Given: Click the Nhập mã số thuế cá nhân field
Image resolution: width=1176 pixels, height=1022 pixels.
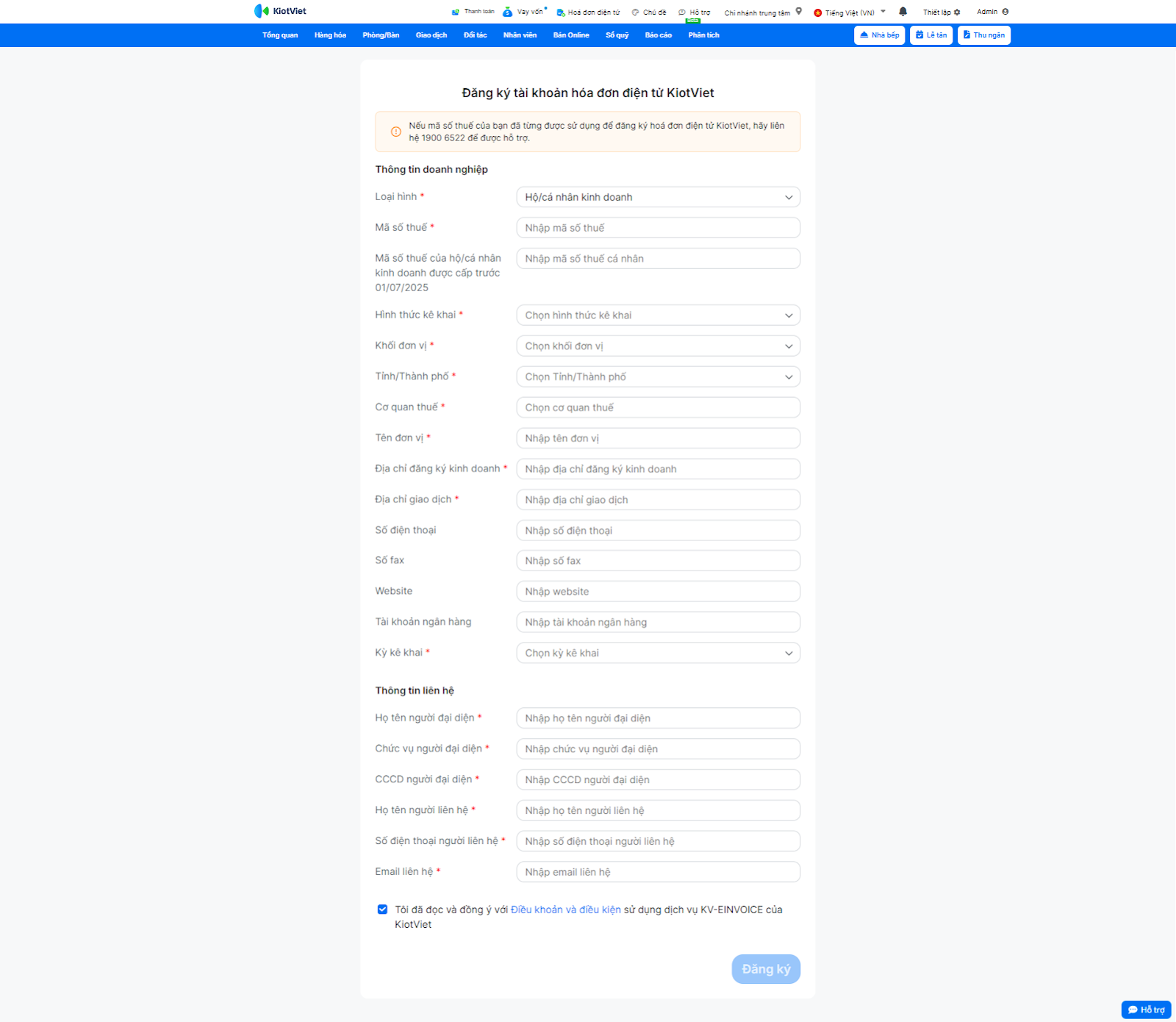Looking at the screenshot, I should pyautogui.click(x=659, y=259).
